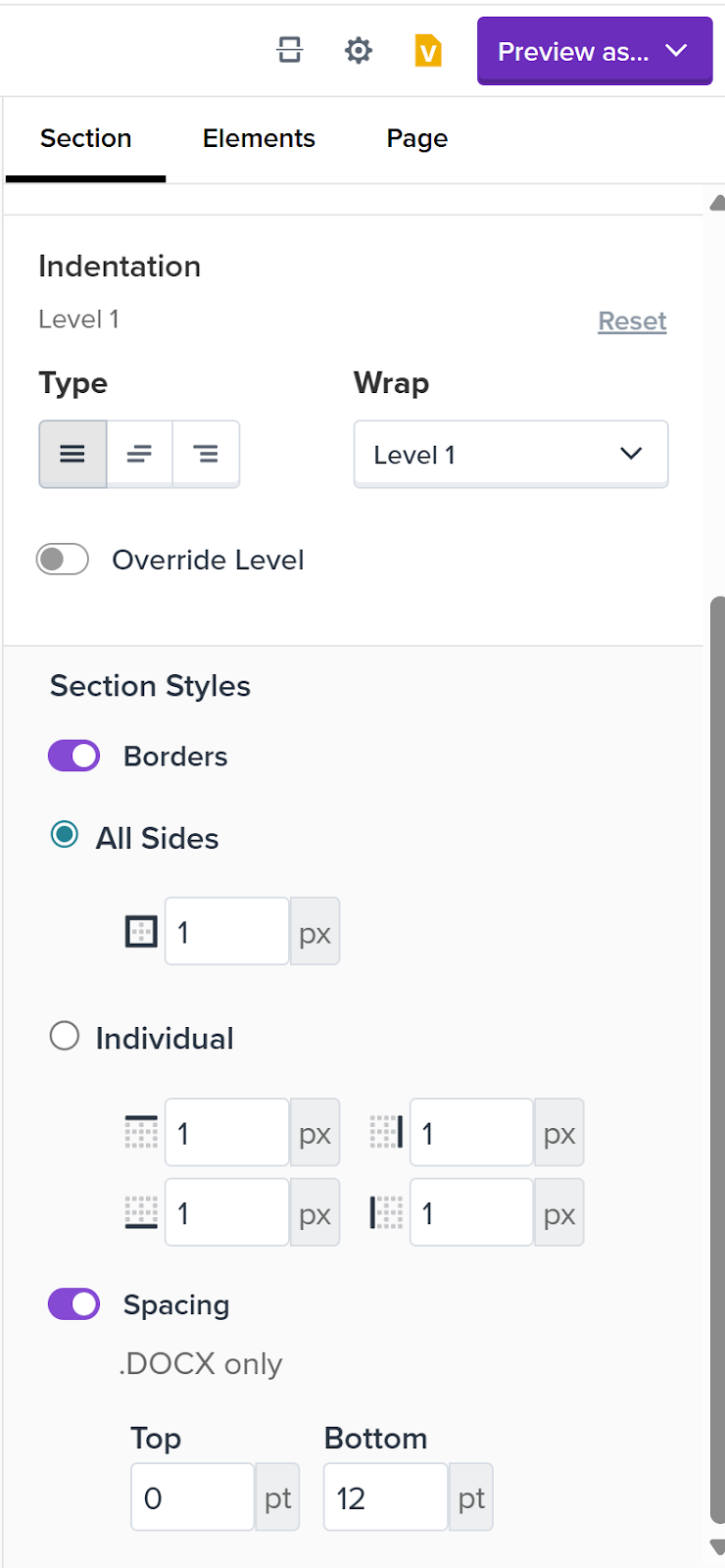Click the page break icon in top toolbar
This screenshot has height=1568, width=725.
(x=289, y=50)
